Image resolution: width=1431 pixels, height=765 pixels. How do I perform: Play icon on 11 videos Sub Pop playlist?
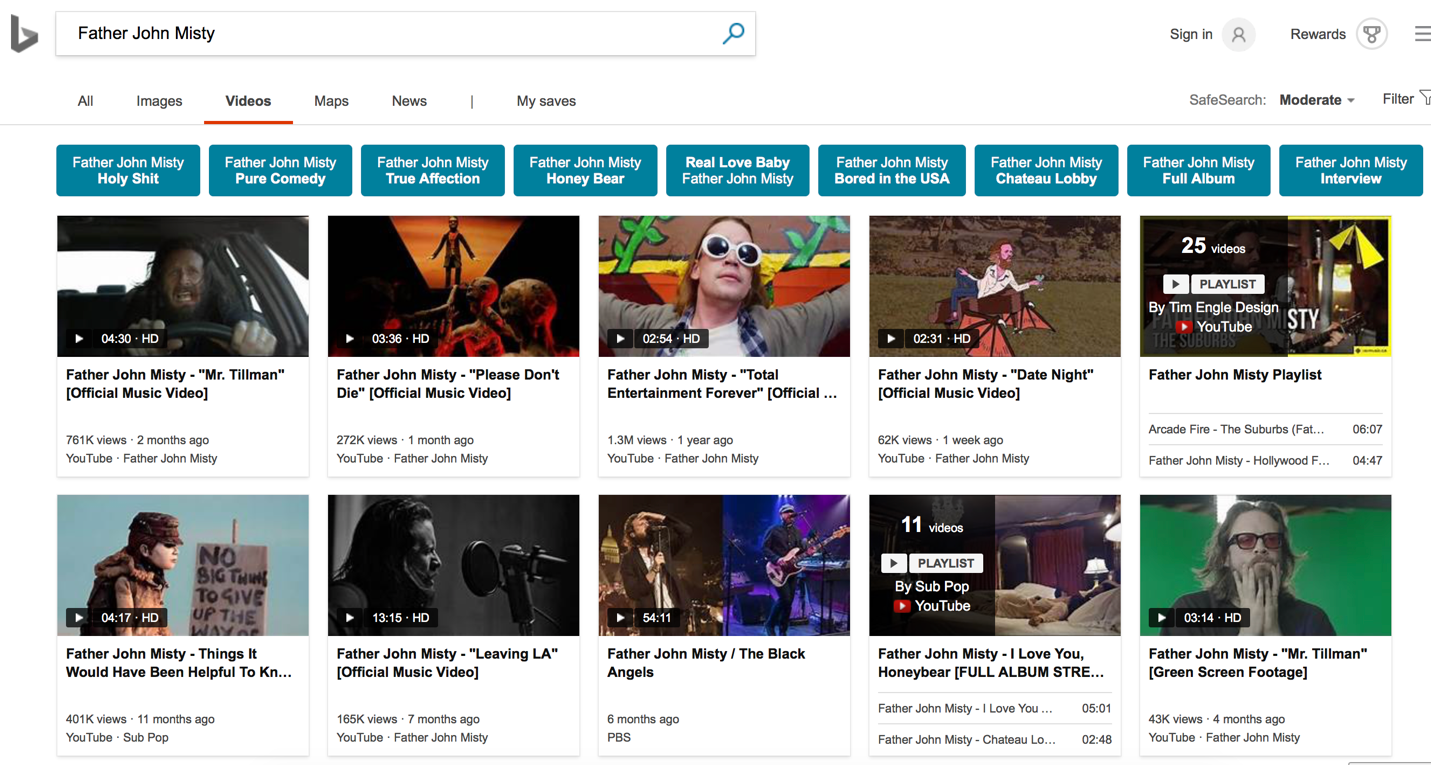tap(894, 563)
